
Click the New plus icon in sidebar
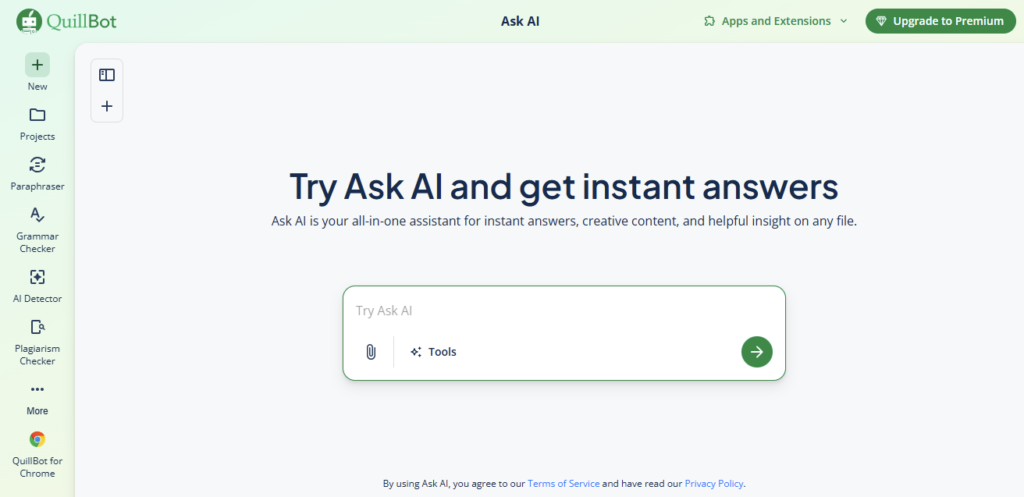click(x=37, y=66)
